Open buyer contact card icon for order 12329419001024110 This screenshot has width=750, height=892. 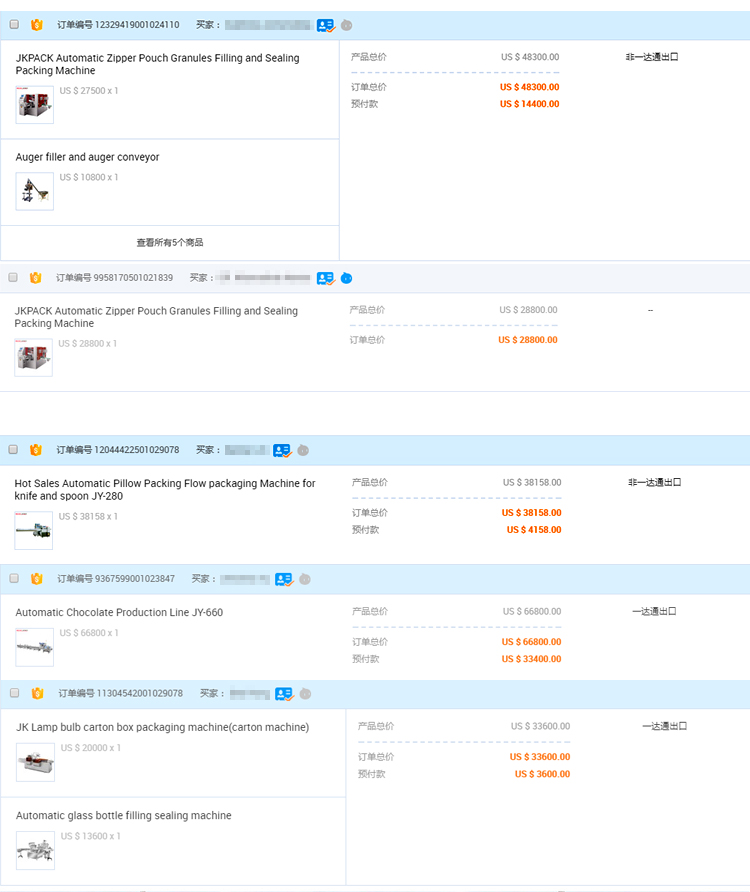point(326,25)
